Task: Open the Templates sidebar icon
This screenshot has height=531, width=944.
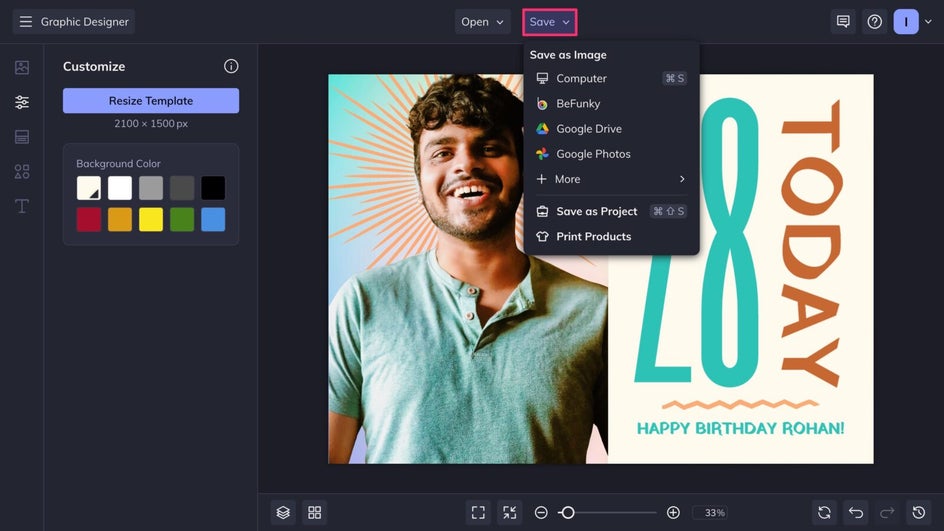Action: pos(22,137)
